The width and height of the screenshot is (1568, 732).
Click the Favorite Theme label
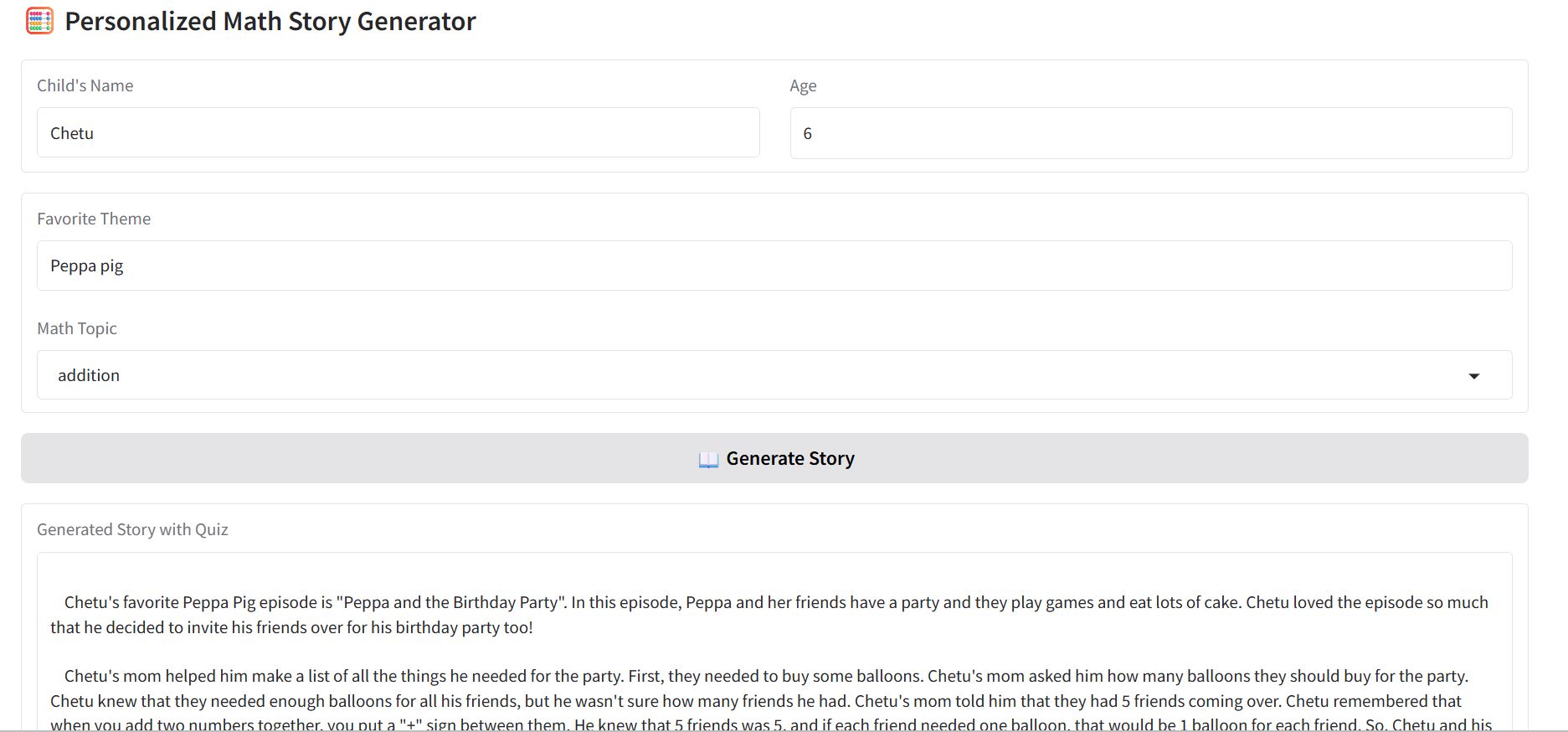coord(94,219)
